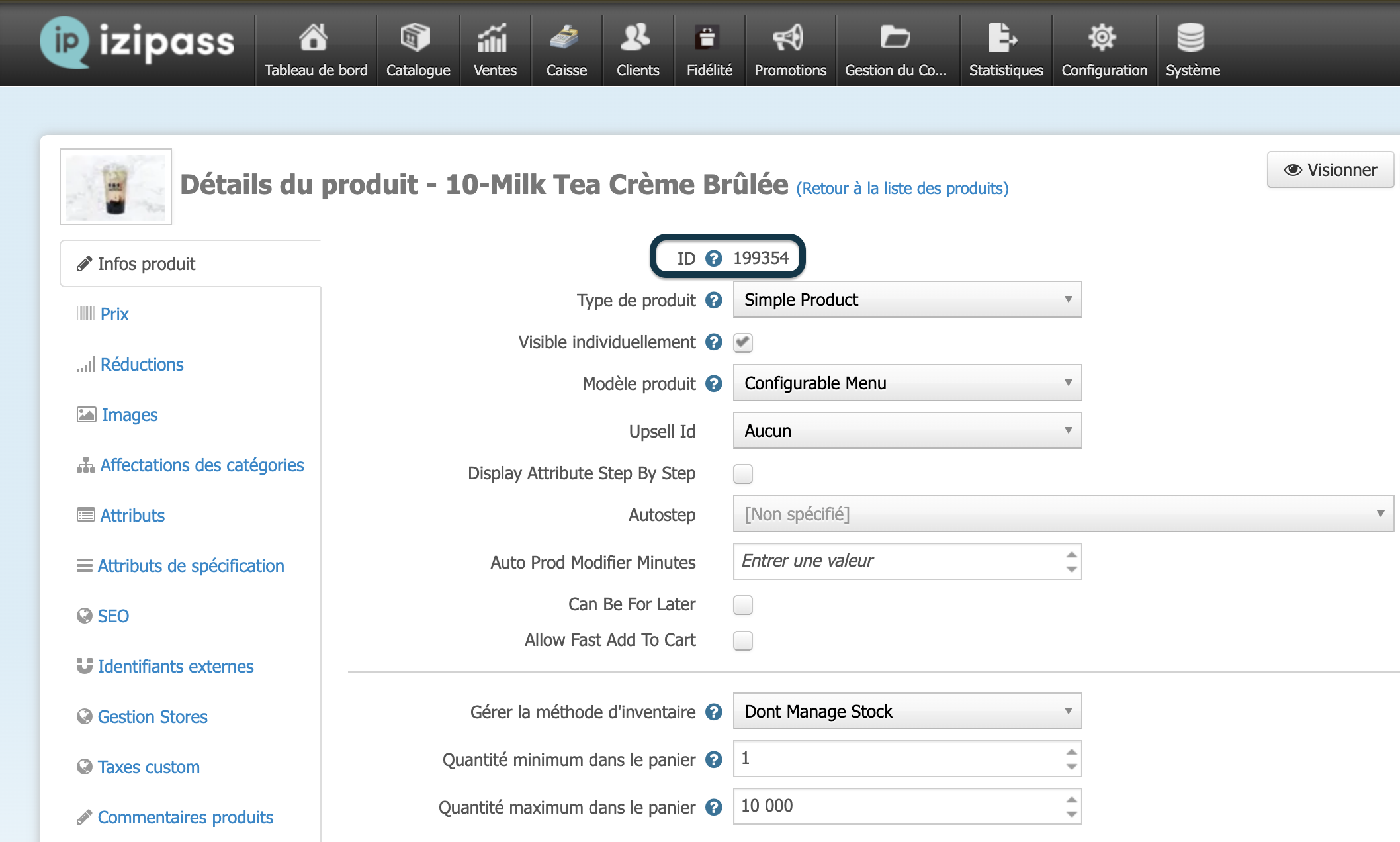Screen dimensions: 1400x842
Task: Click the Configuration gear icon
Action: (x=1102, y=38)
